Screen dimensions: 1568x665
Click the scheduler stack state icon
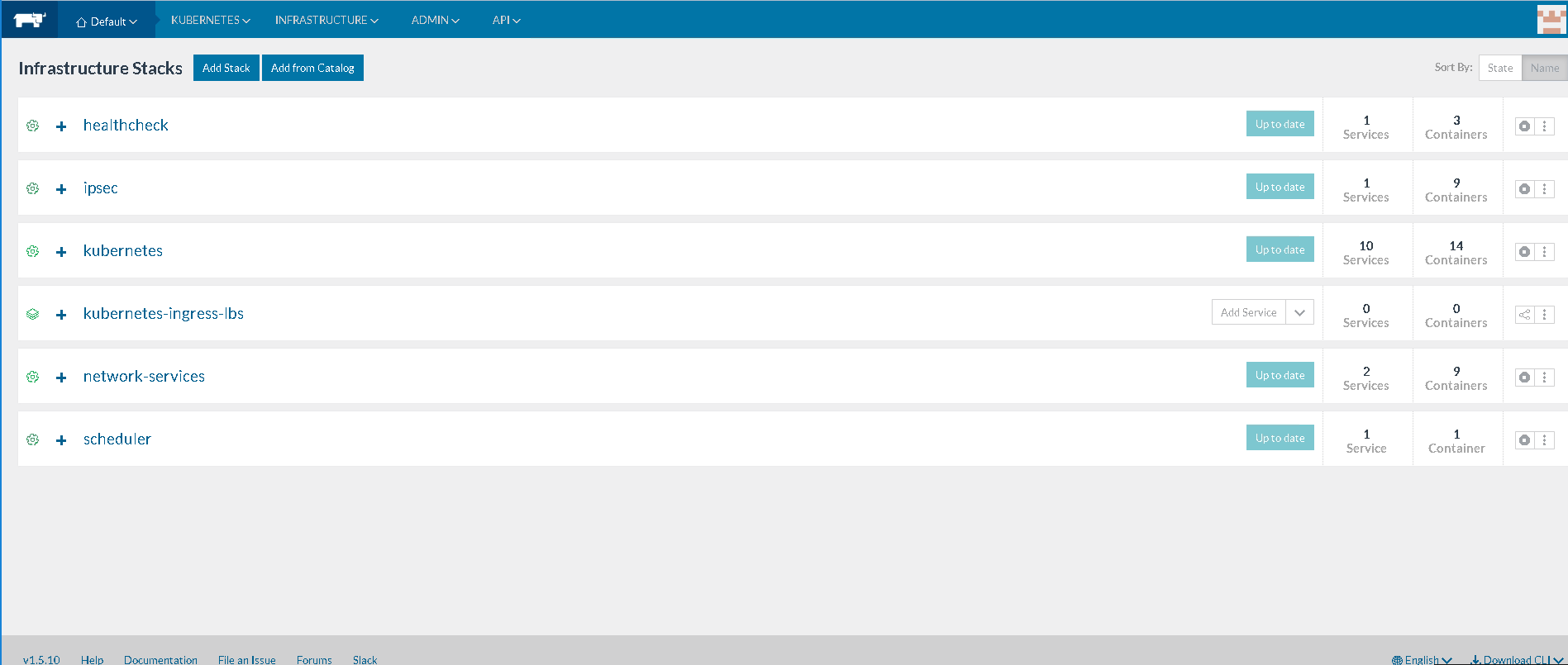(x=32, y=439)
